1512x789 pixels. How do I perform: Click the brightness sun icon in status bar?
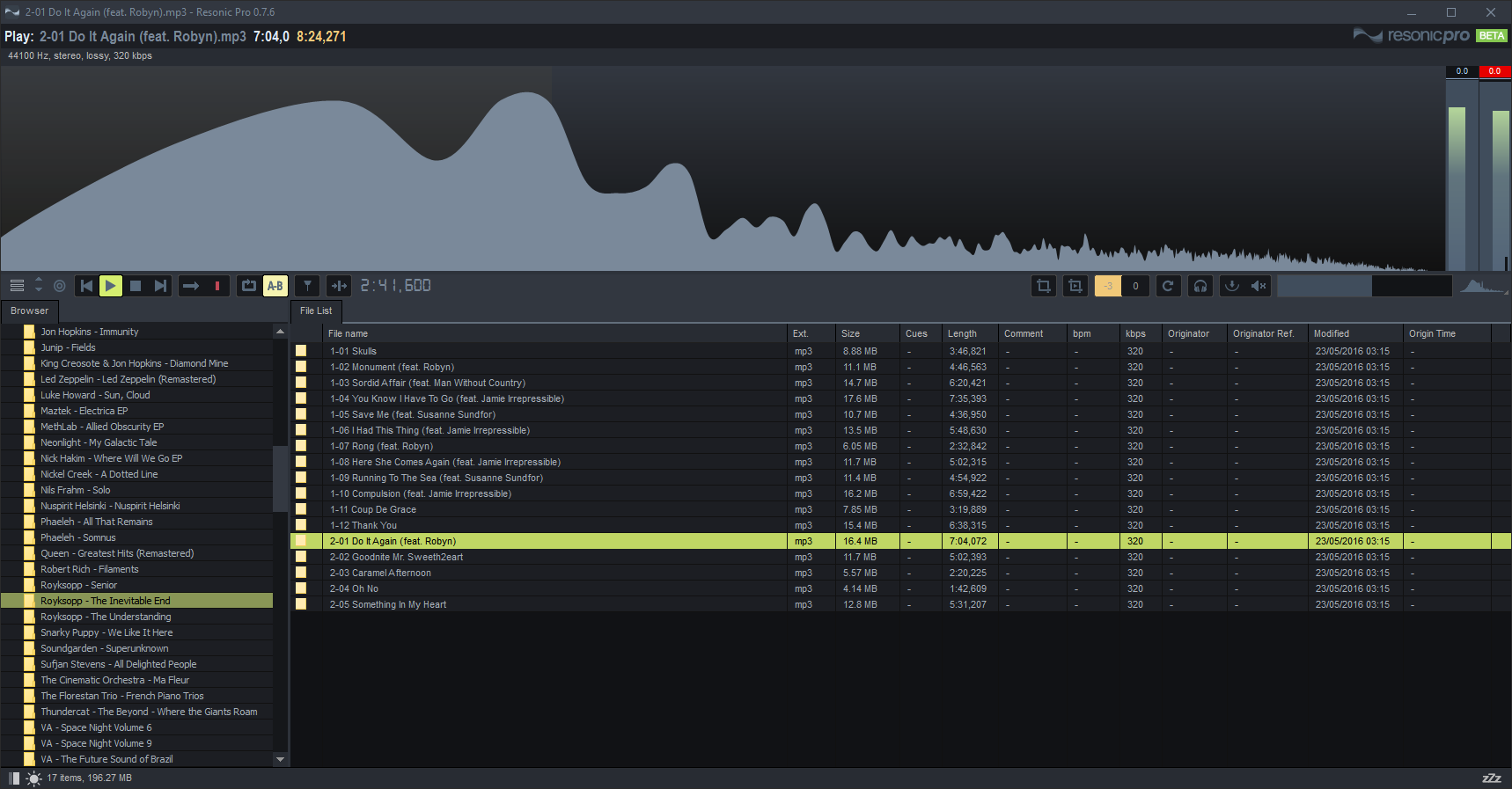pyautogui.click(x=33, y=778)
